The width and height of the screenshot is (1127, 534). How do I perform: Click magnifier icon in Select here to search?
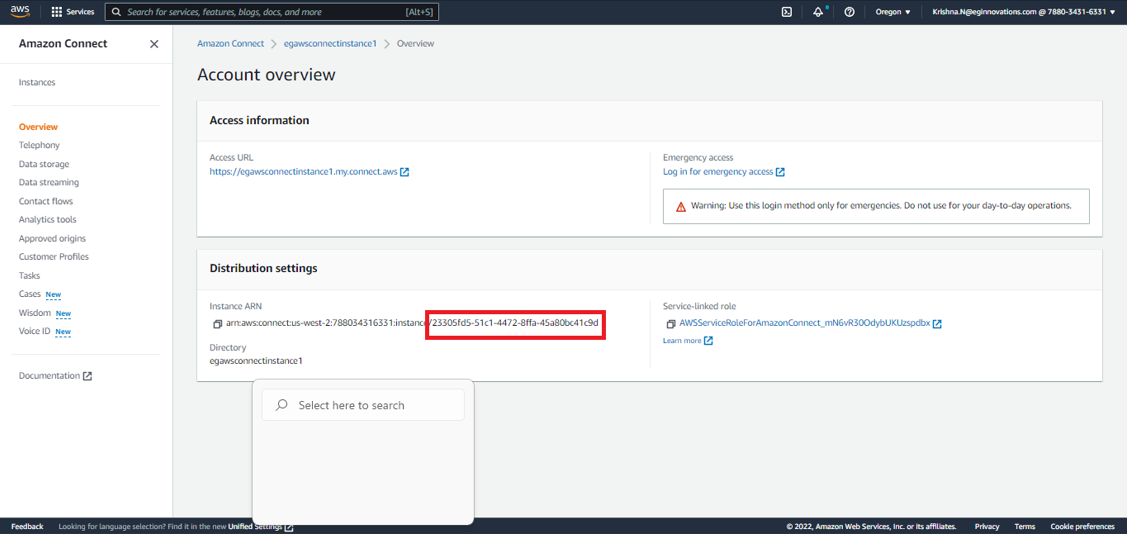pos(282,405)
